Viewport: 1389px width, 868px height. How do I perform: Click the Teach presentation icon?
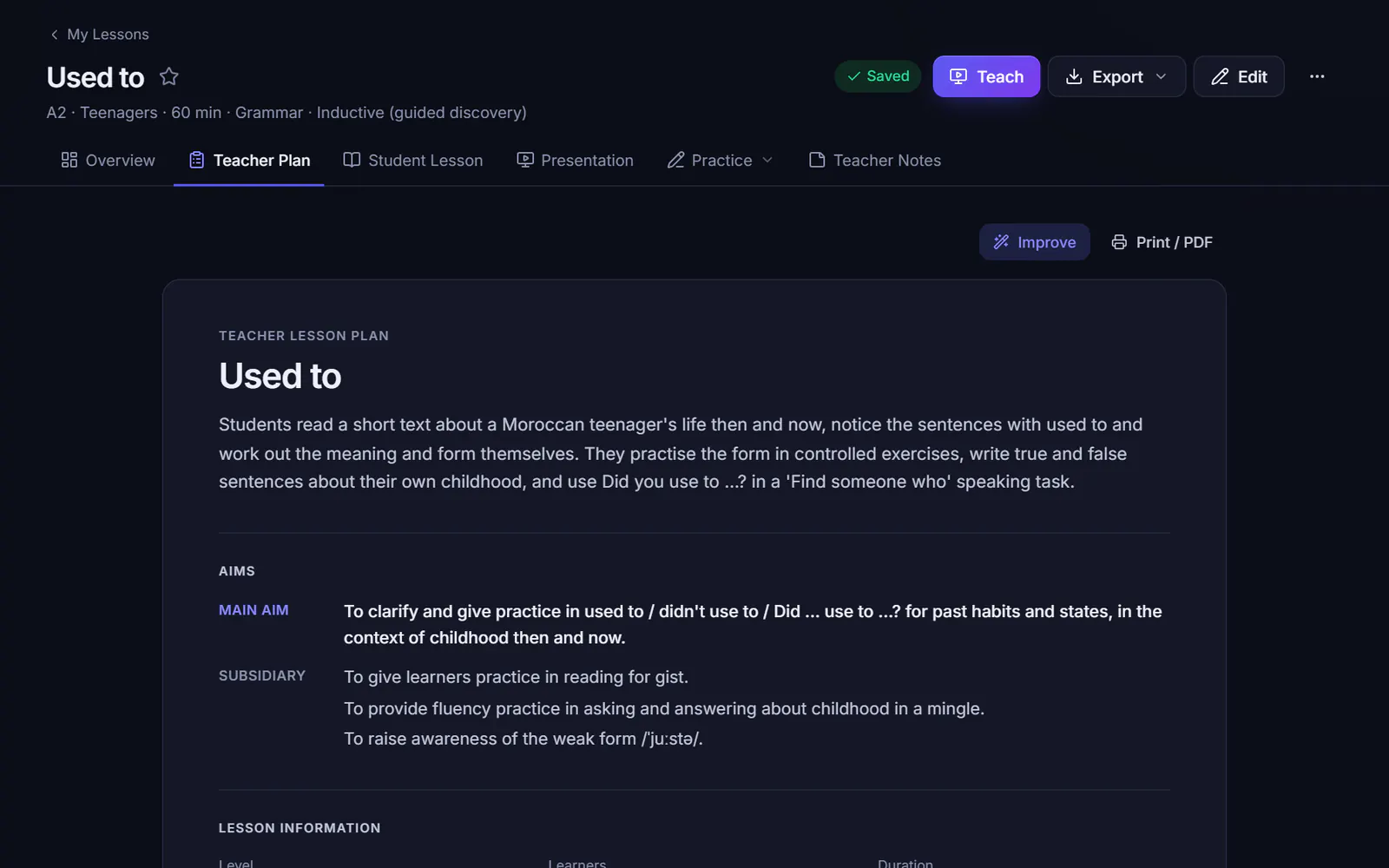tap(958, 76)
